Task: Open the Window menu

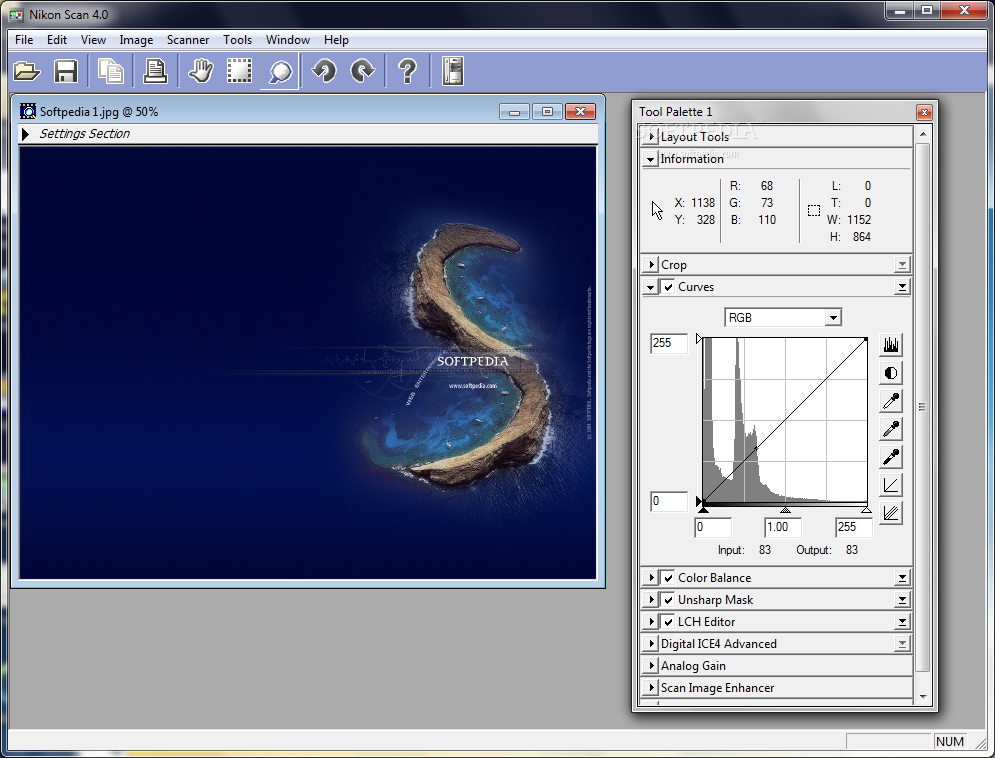Action: pyautogui.click(x=287, y=40)
